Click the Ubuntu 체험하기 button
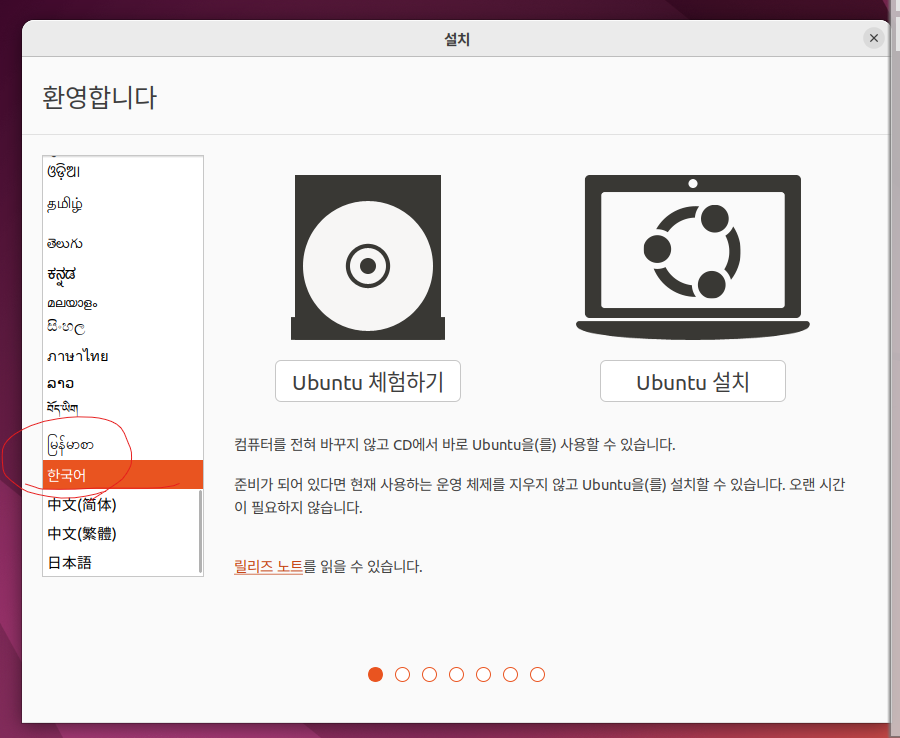This screenshot has width=900, height=738. (368, 381)
